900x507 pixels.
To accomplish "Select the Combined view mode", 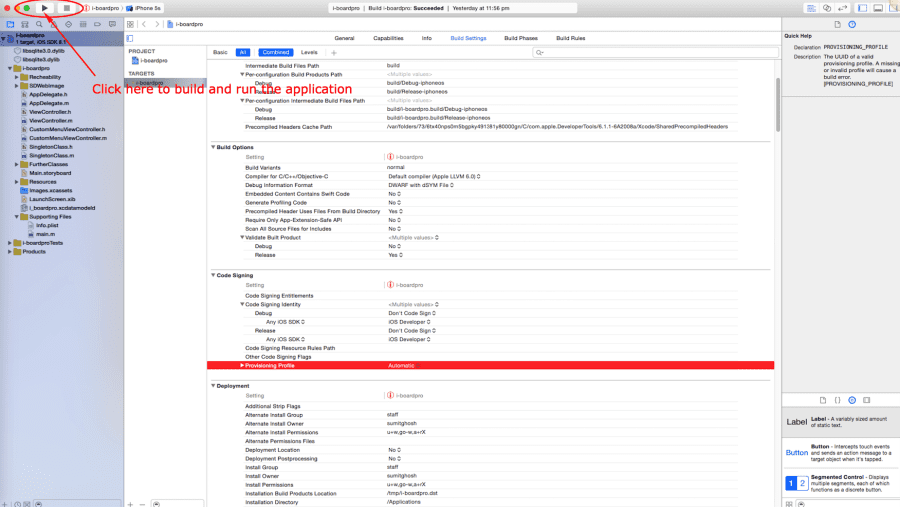I will [x=276, y=52].
